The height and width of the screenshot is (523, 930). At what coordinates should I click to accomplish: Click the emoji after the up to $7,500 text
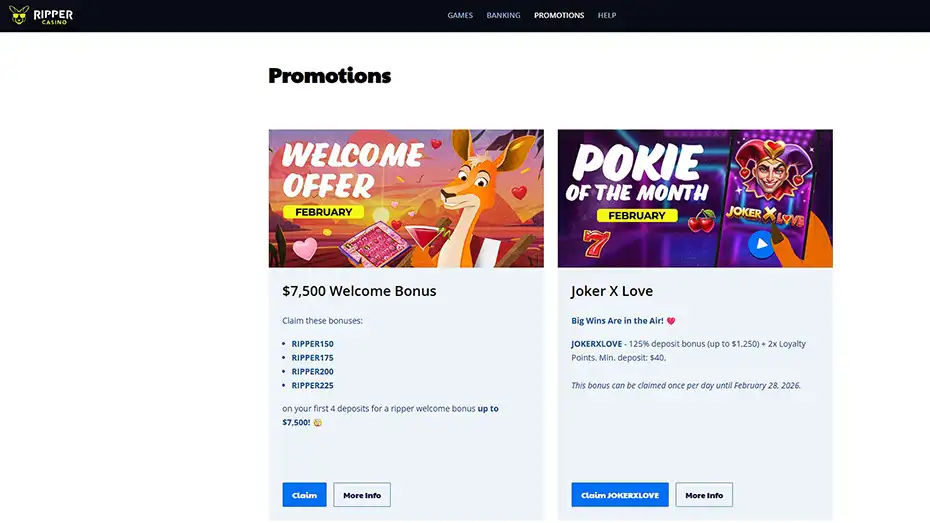click(x=317, y=423)
